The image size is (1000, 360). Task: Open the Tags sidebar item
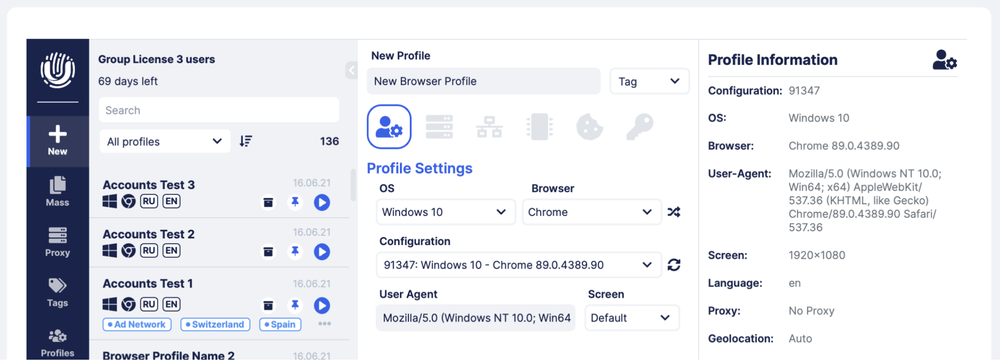coord(57,292)
